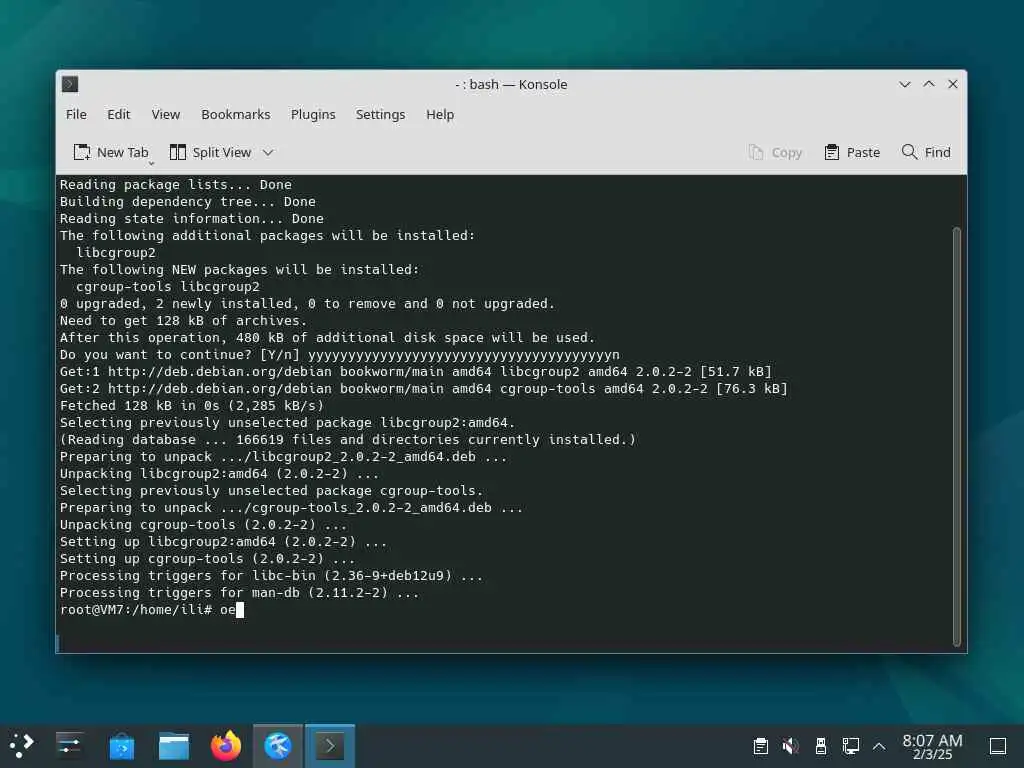Launch Firefox from the taskbar

pos(226,745)
